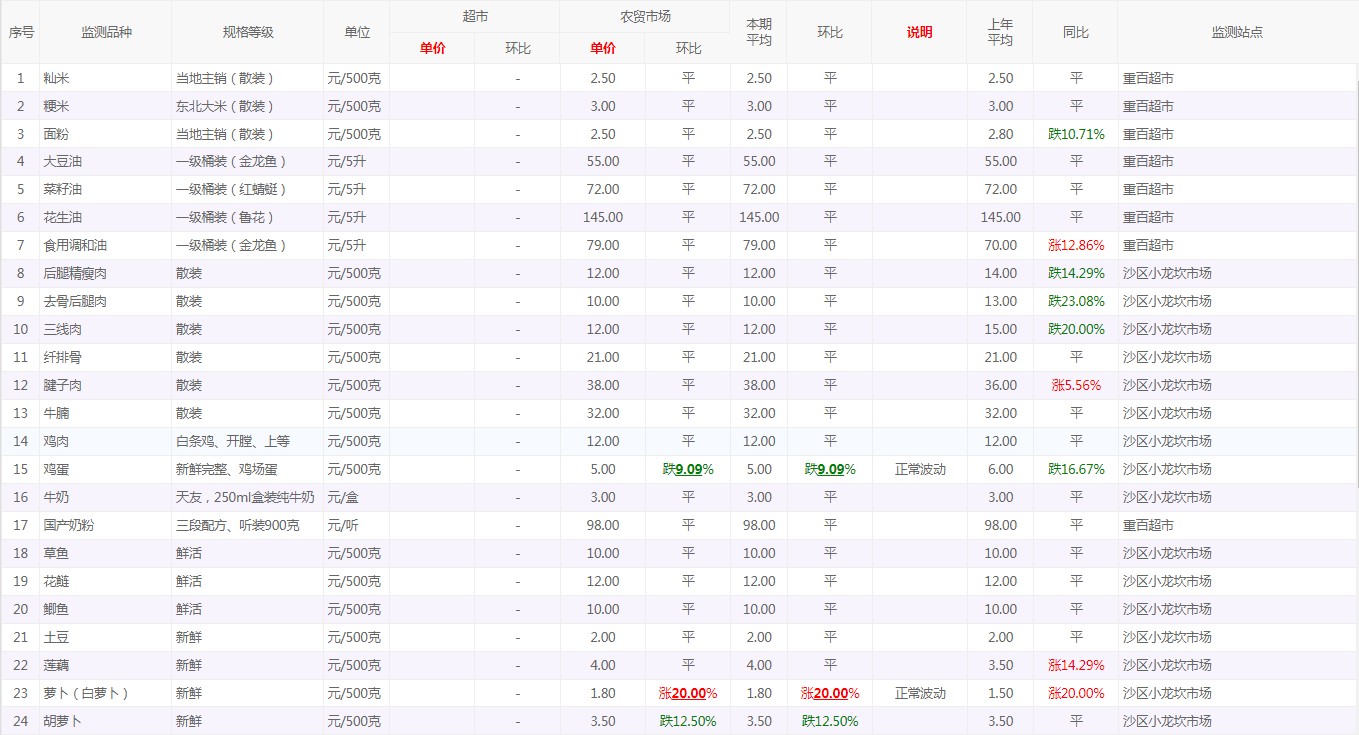Click the 跌10.71% value in 面粉 row
1359x735 pixels.
coord(1076,134)
